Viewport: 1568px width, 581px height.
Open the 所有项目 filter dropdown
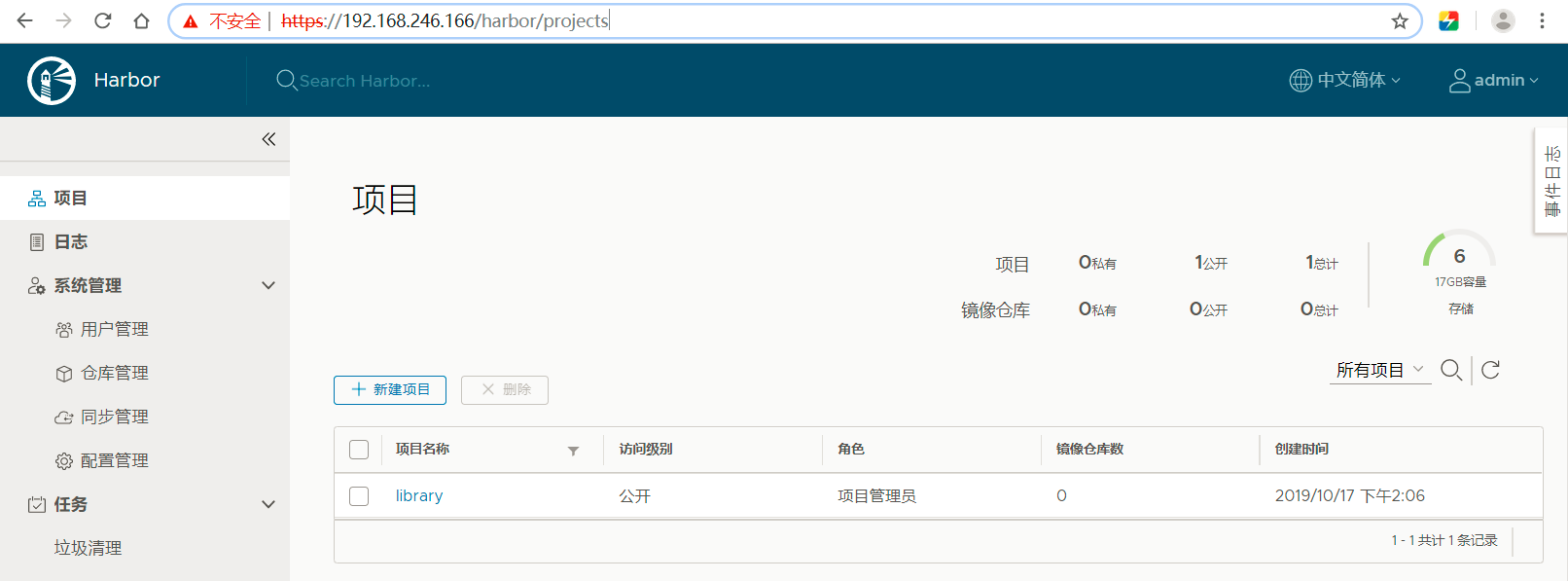point(1380,370)
